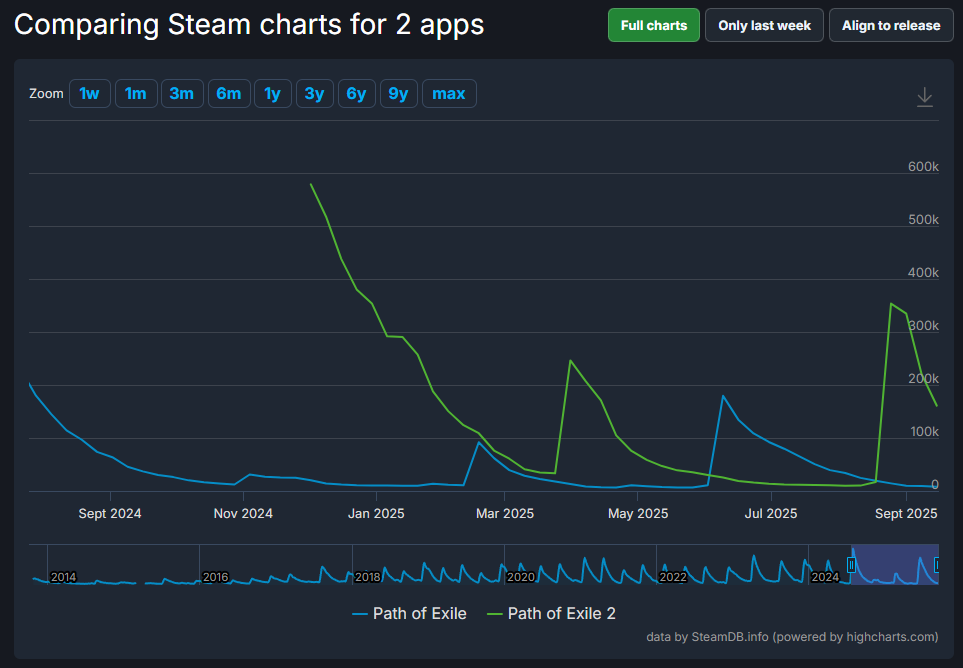This screenshot has height=668, width=963.
Task: Click the Jul 2025 axis label
Action: [x=771, y=513]
